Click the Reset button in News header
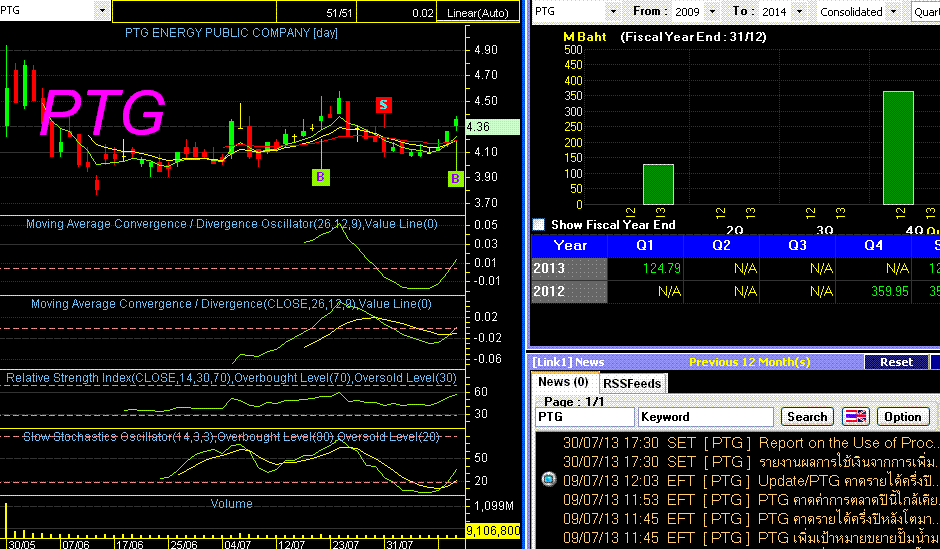The height and width of the screenshot is (549, 940). pyautogui.click(x=896, y=362)
